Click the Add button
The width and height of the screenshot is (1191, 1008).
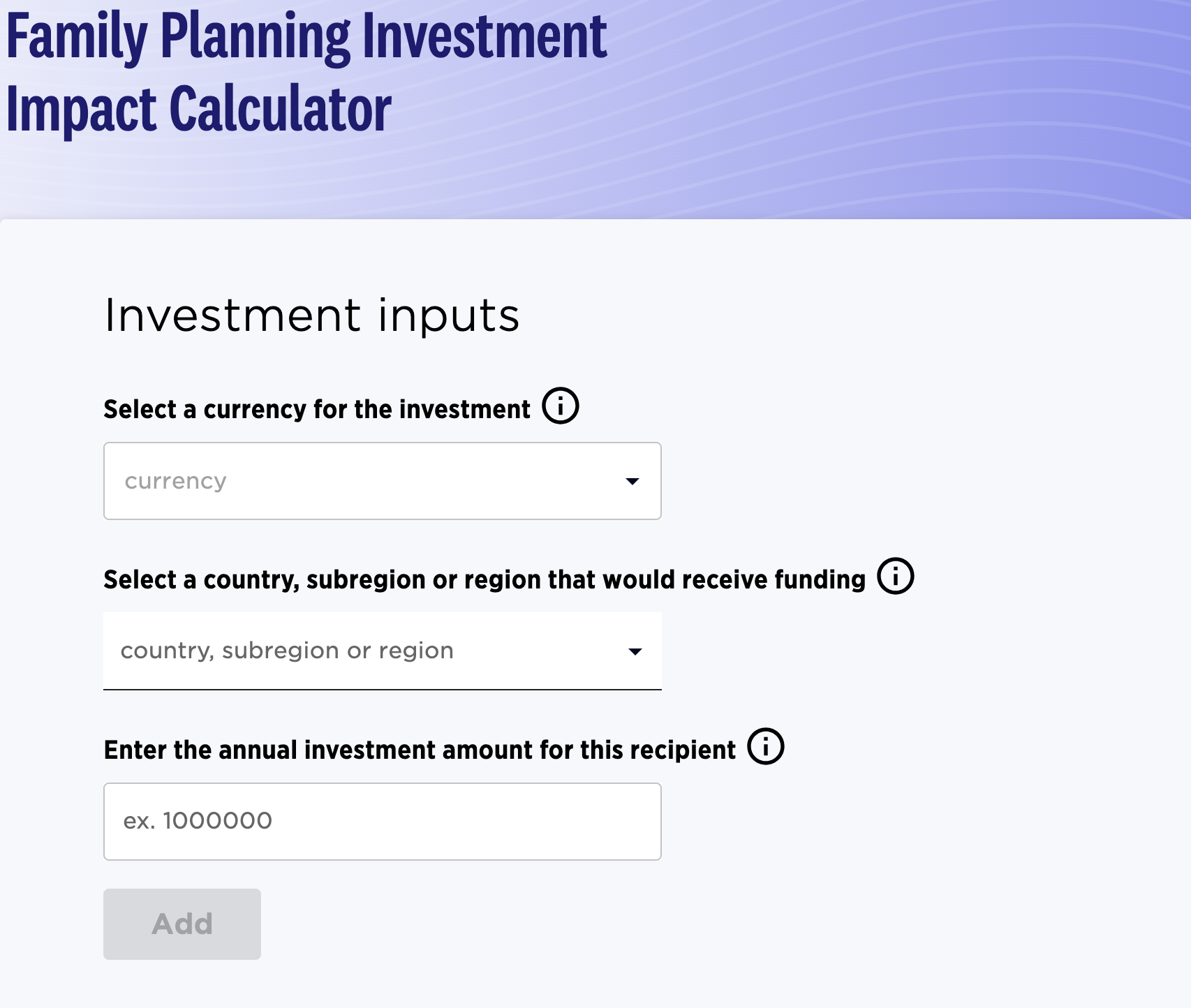[182, 924]
